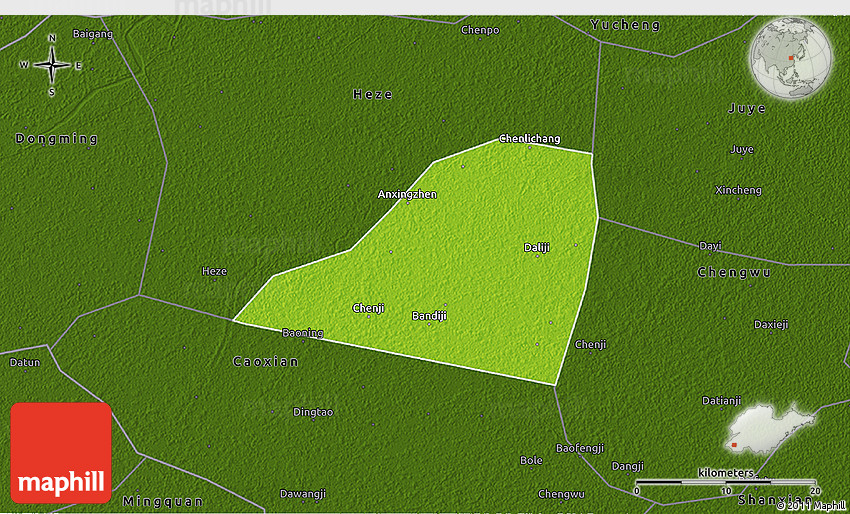
Task: Select the Baoning label on border
Action: point(302,333)
